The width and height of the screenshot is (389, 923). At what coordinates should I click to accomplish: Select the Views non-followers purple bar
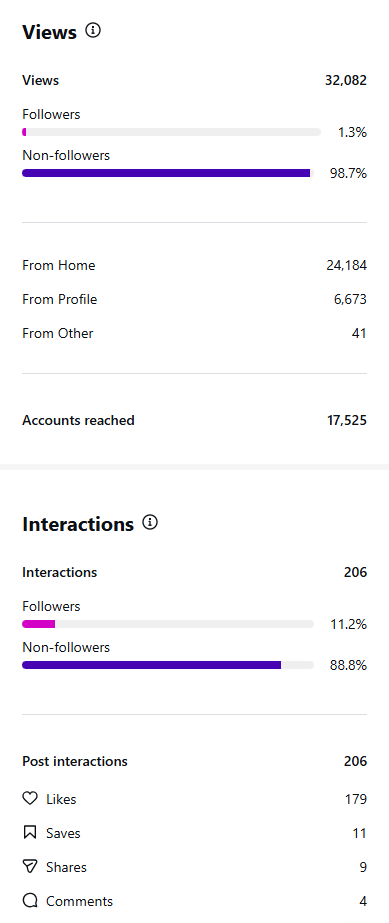point(166,173)
